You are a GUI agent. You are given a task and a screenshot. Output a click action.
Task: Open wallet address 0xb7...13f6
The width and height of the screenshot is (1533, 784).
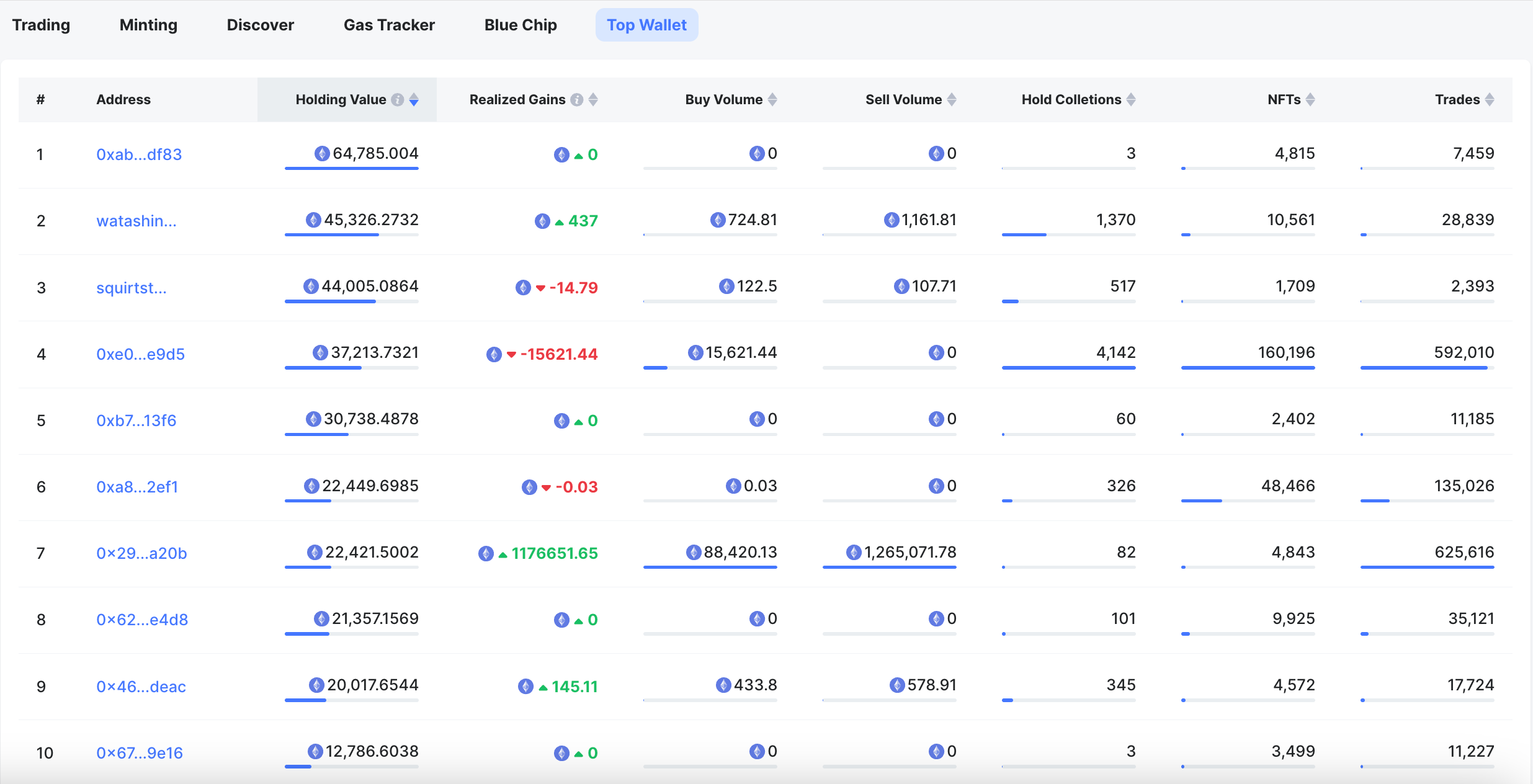[136, 421]
